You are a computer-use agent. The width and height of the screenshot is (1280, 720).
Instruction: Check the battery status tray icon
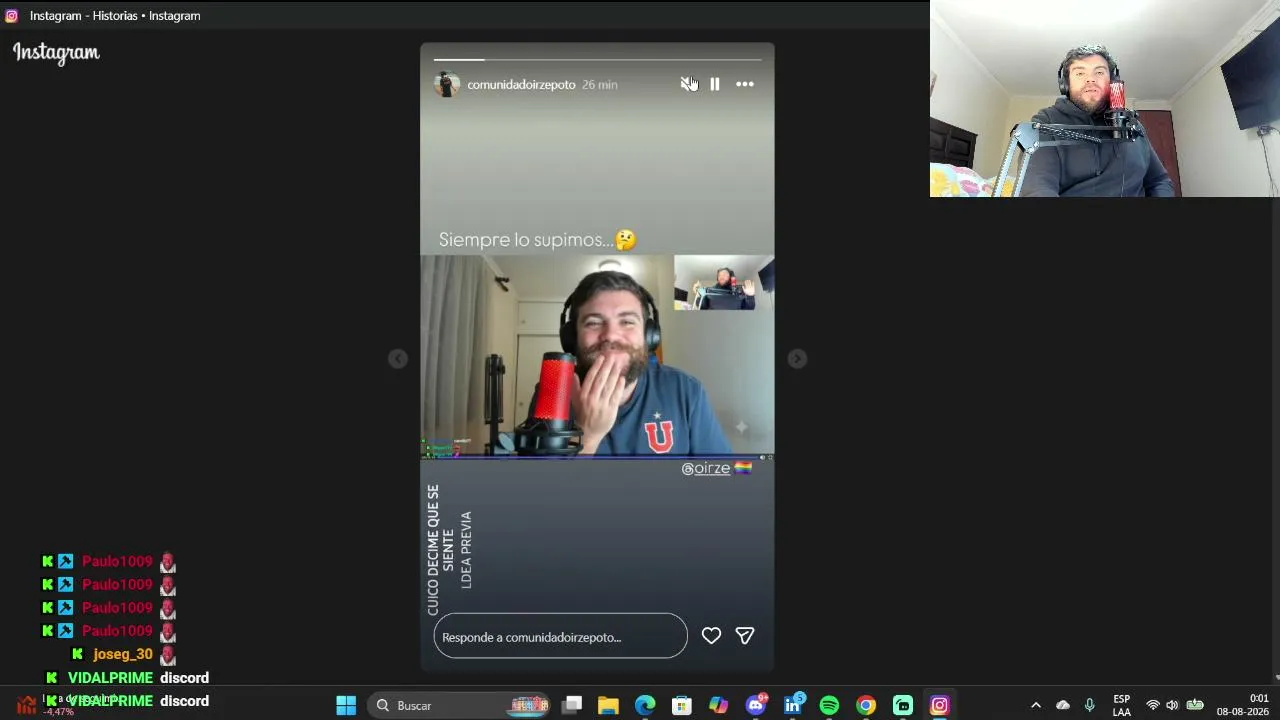[x=1195, y=706]
